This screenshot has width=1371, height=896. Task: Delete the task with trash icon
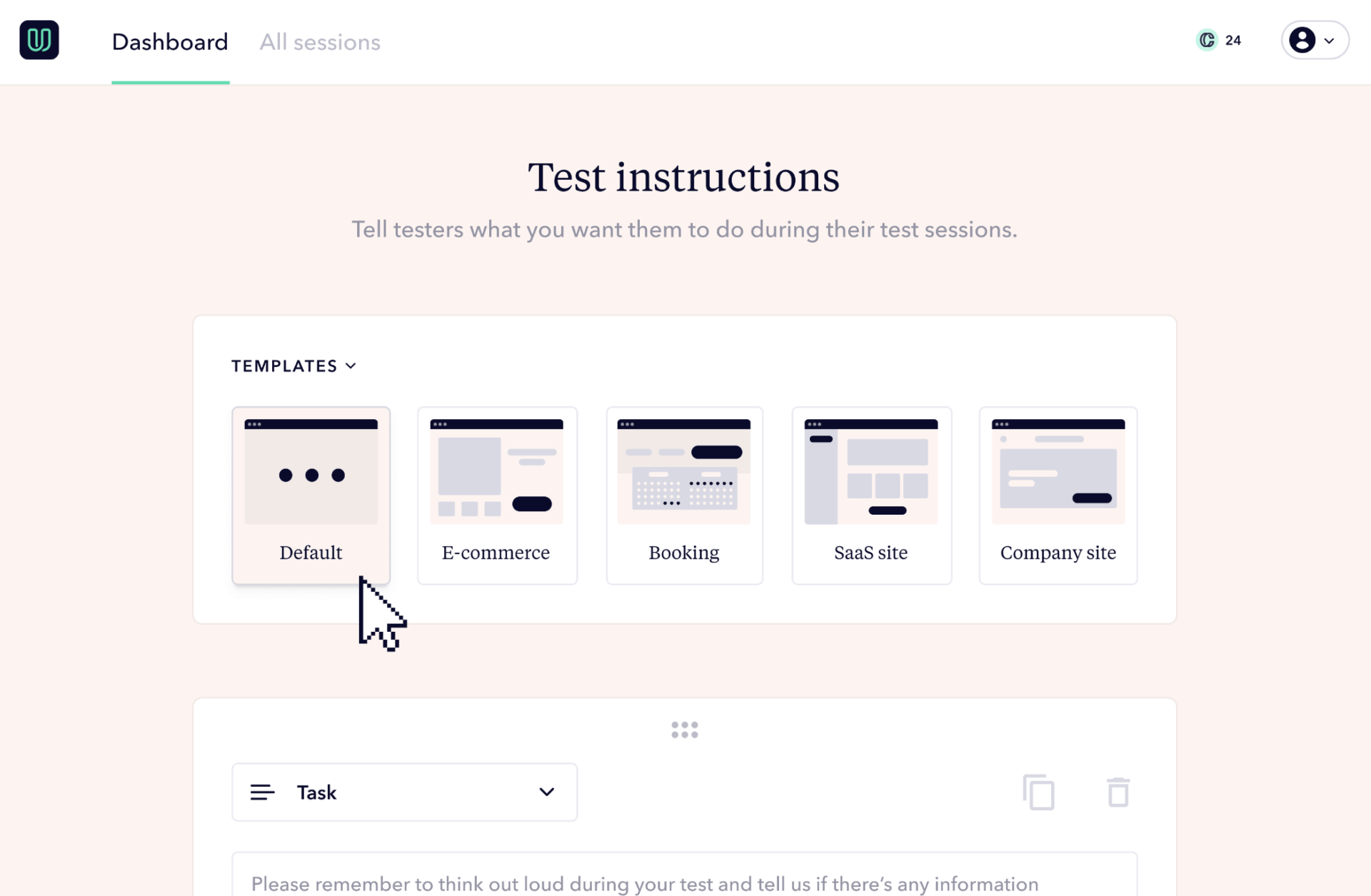pos(1118,792)
